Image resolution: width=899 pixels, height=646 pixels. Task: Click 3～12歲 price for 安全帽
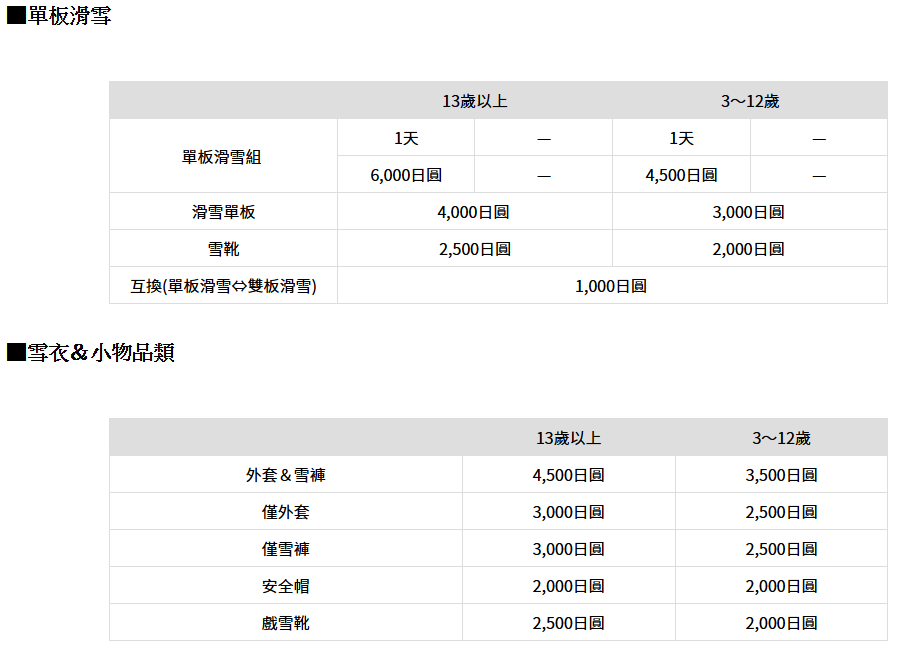(780, 586)
